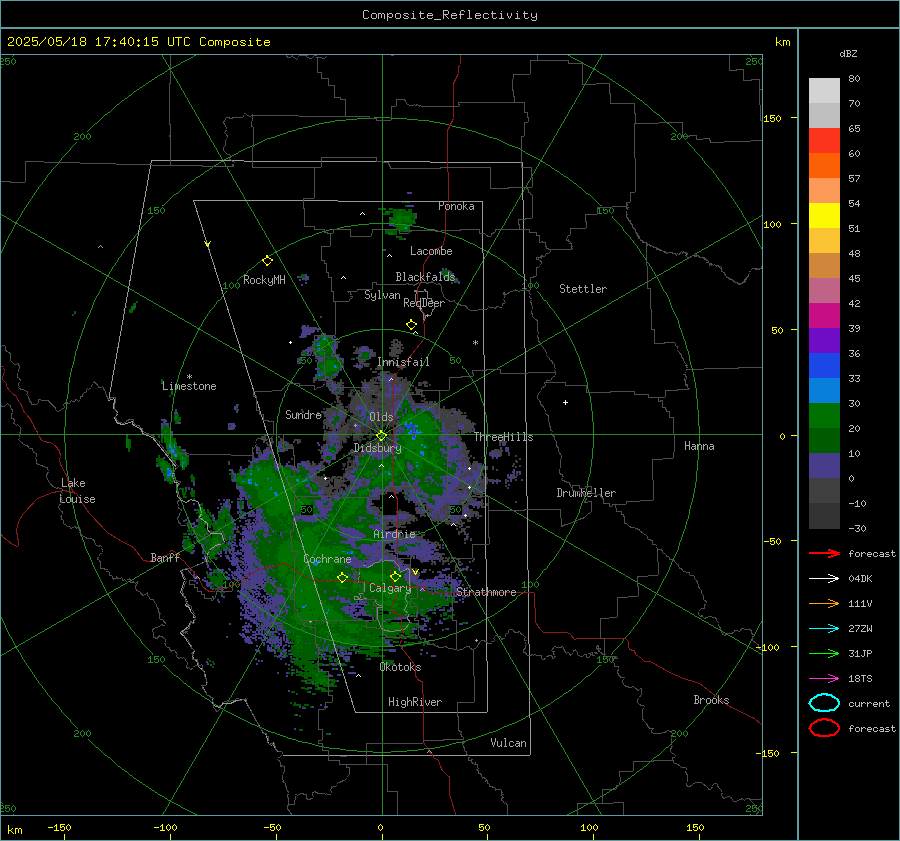Click the km unit label at top right
Image resolution: width=900 pixels, height=841 pixels.
782,42
